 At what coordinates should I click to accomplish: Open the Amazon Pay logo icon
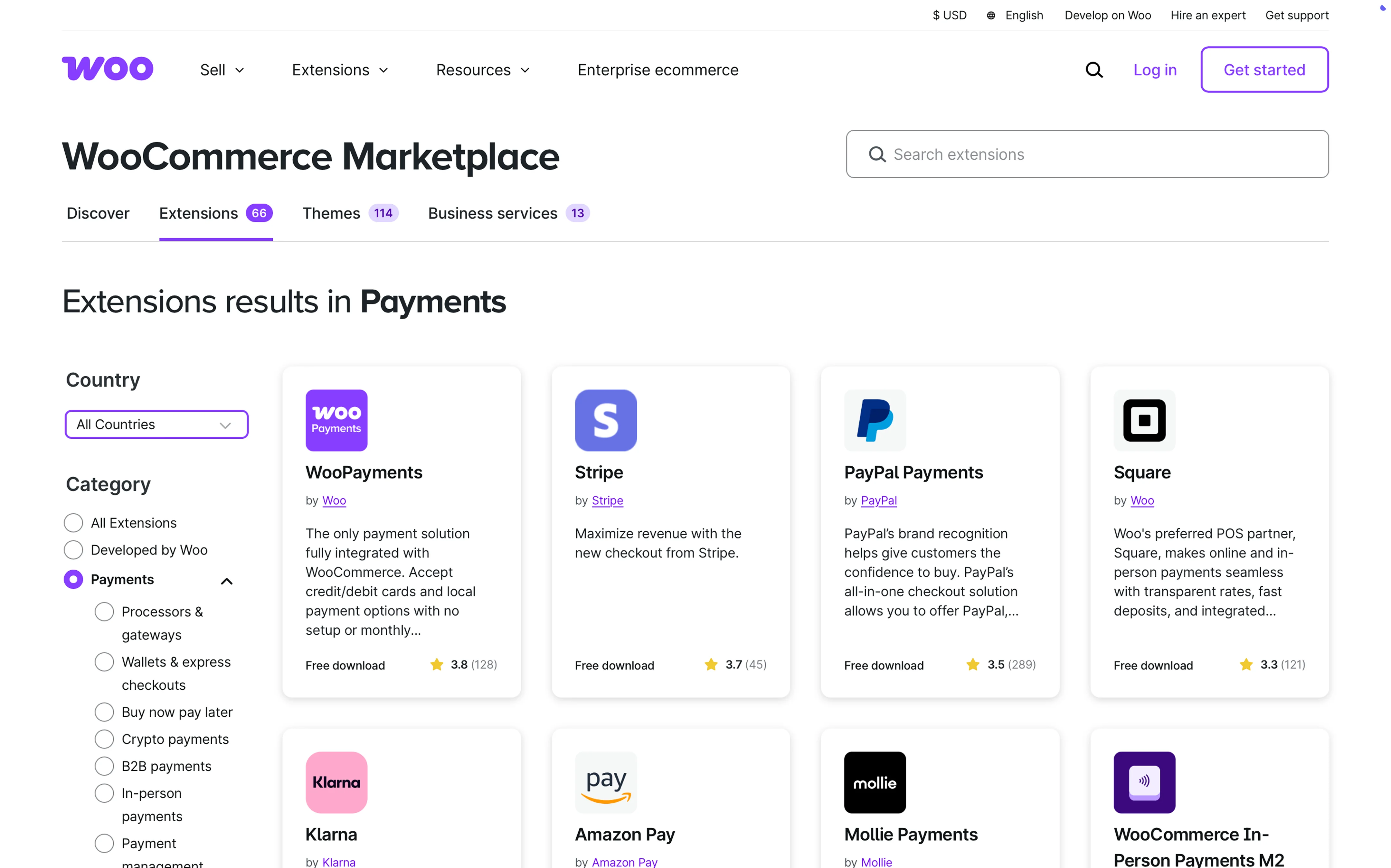(606, 782)
